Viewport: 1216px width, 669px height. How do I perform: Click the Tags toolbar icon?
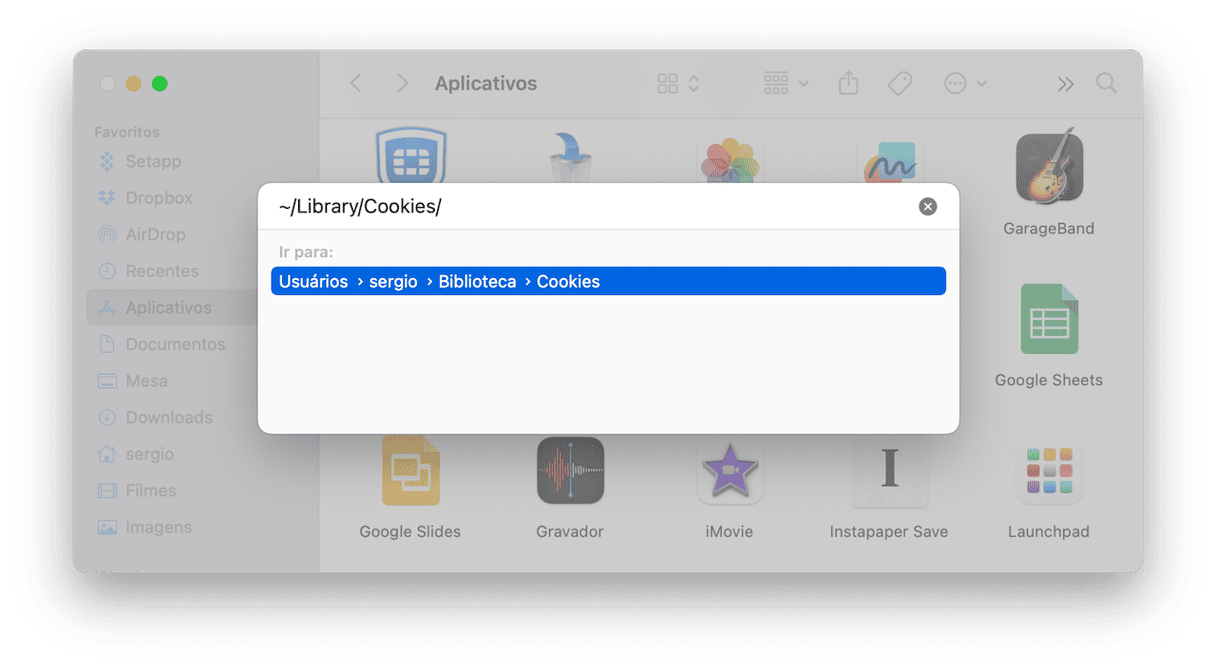[x=900, y=84]
